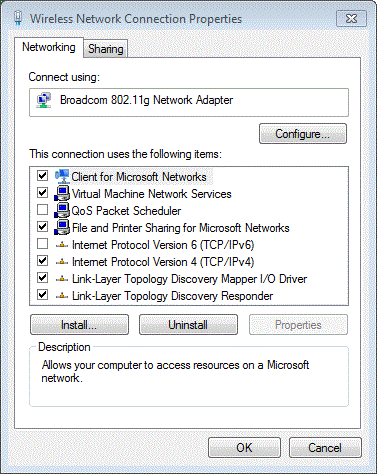The width and height of the screenshot is (377, 474).
Task: Click the Description text about Microsoft network
Action: point(175,371)
